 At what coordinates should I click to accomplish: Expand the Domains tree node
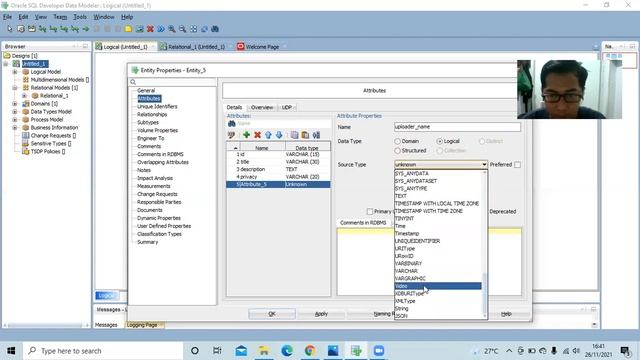pyautogui.click(x=15, y=104)
